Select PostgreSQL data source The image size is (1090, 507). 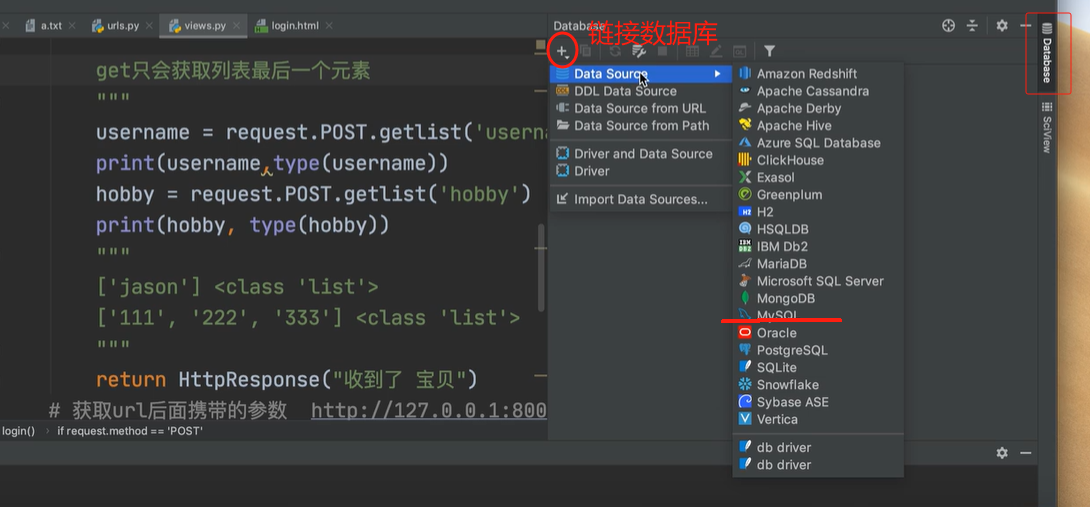pyautogui.click(x=818, y=351)
